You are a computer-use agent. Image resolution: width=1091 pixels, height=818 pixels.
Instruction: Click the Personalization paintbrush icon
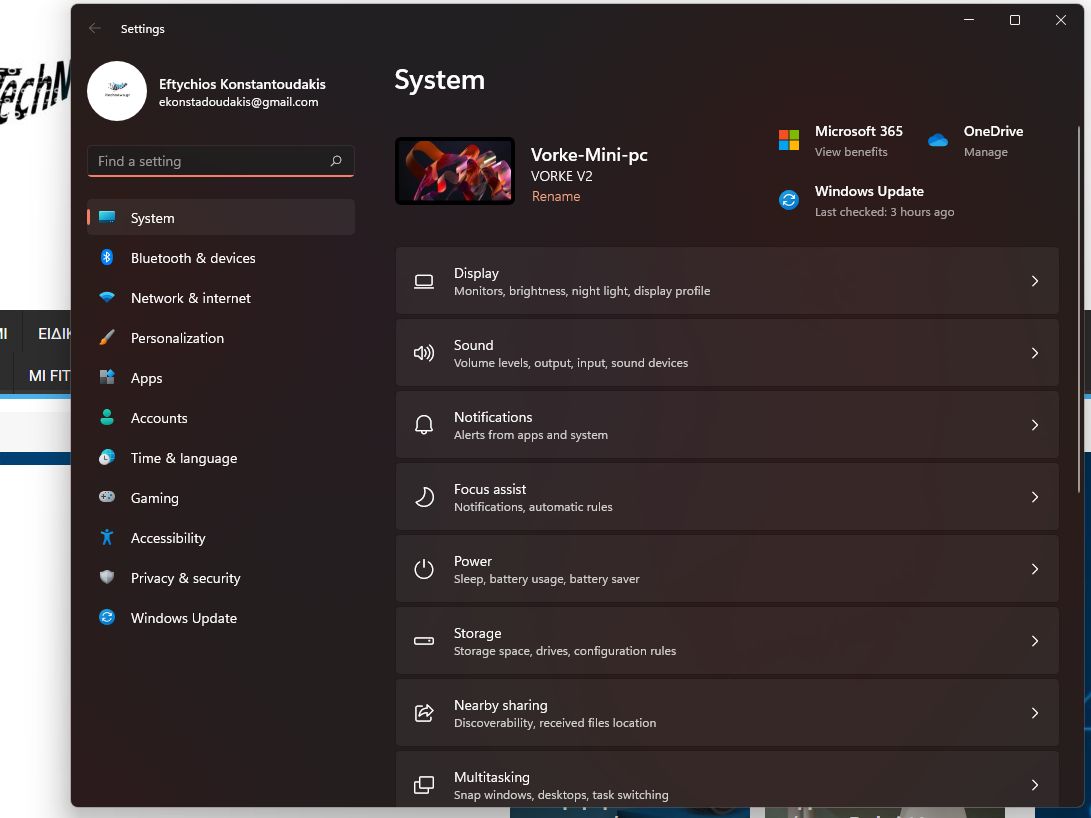[107, 337]
